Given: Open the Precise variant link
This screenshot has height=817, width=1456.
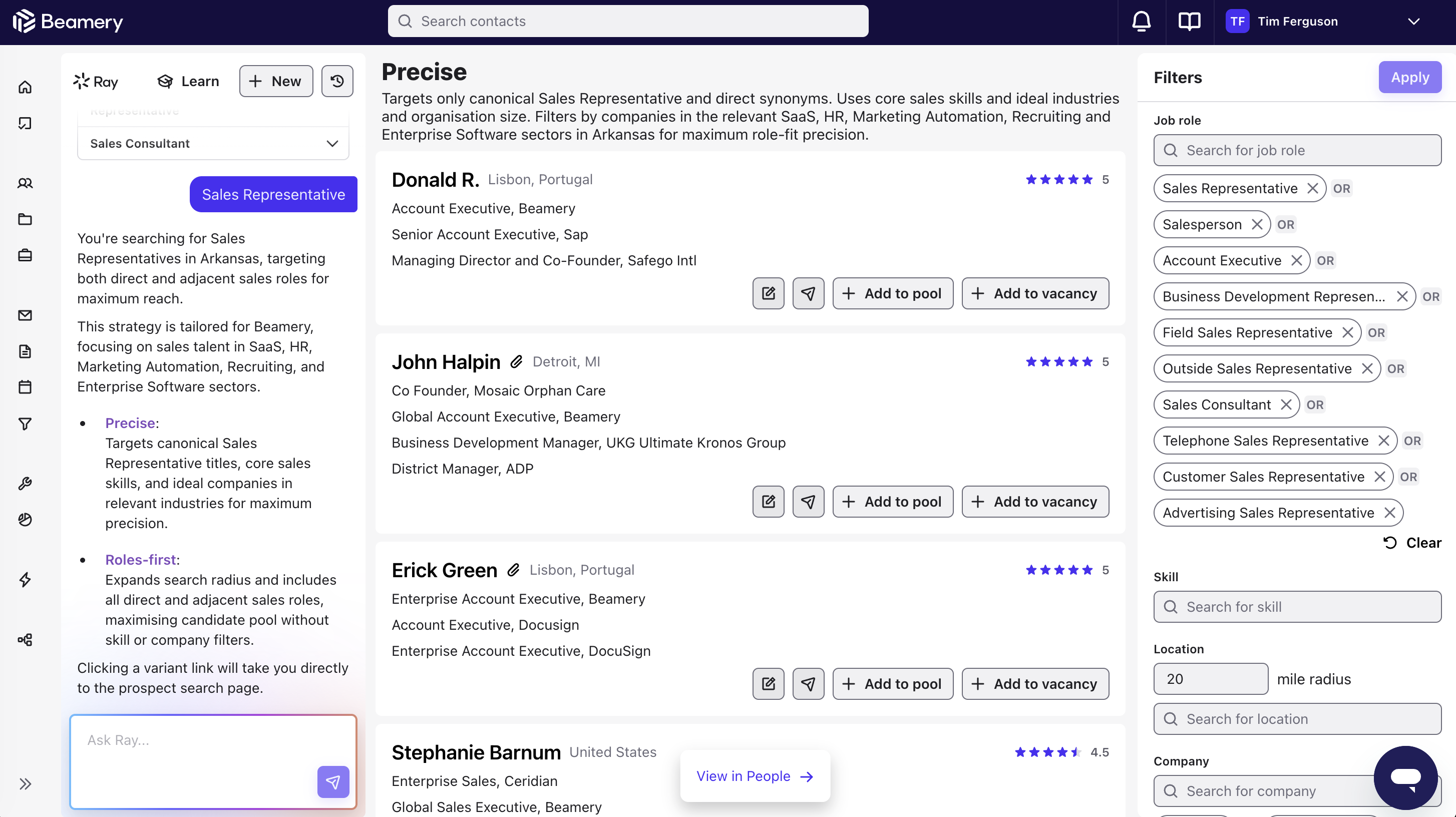Looking at the screenshot, I should coord(130,423).
